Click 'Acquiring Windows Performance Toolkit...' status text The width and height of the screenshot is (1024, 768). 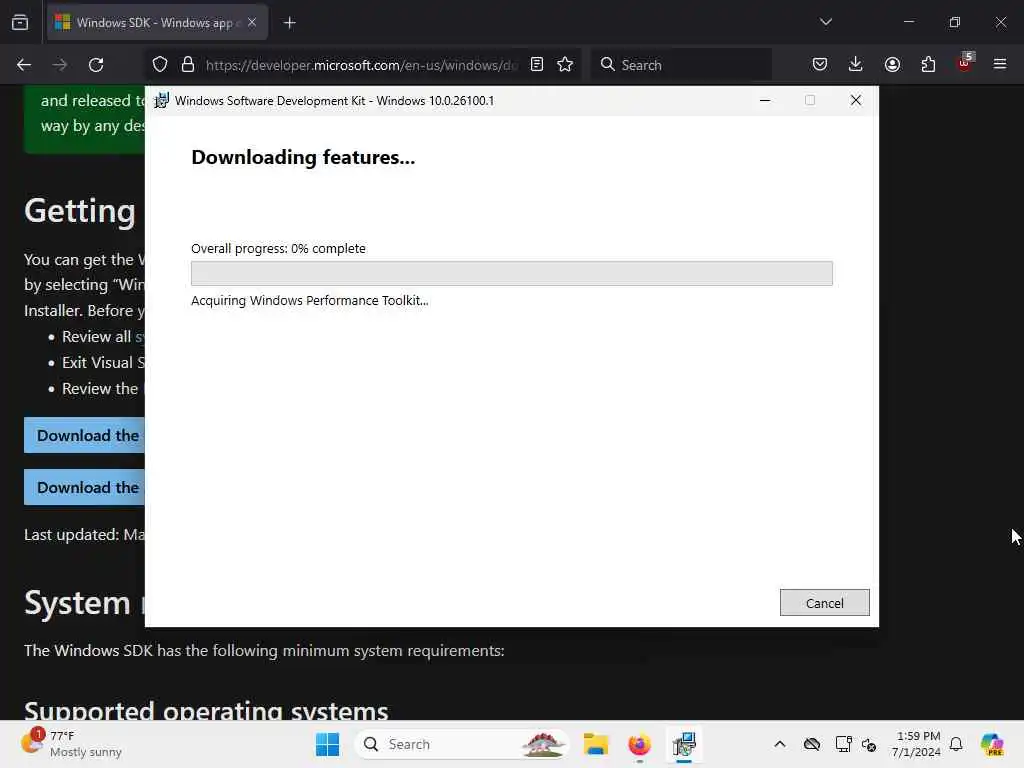310,300
